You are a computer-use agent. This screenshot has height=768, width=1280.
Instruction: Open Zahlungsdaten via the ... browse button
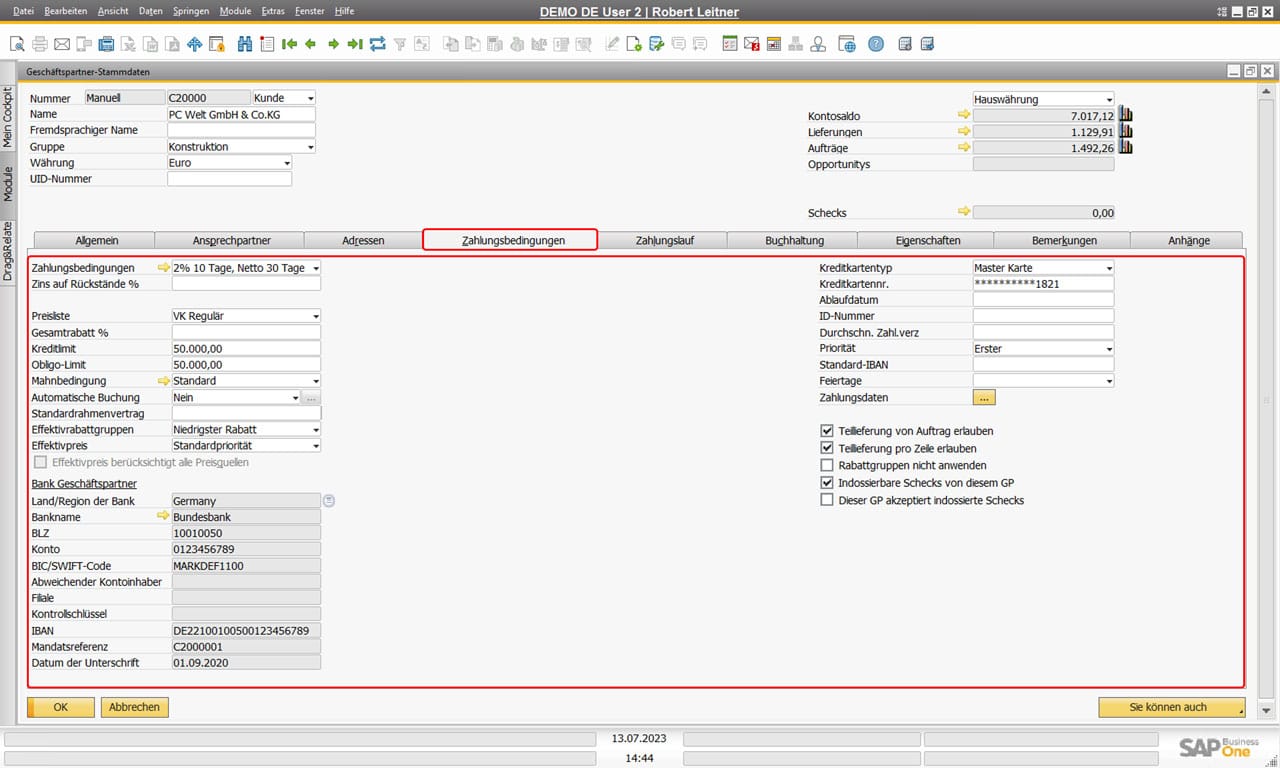pos(983,397)
